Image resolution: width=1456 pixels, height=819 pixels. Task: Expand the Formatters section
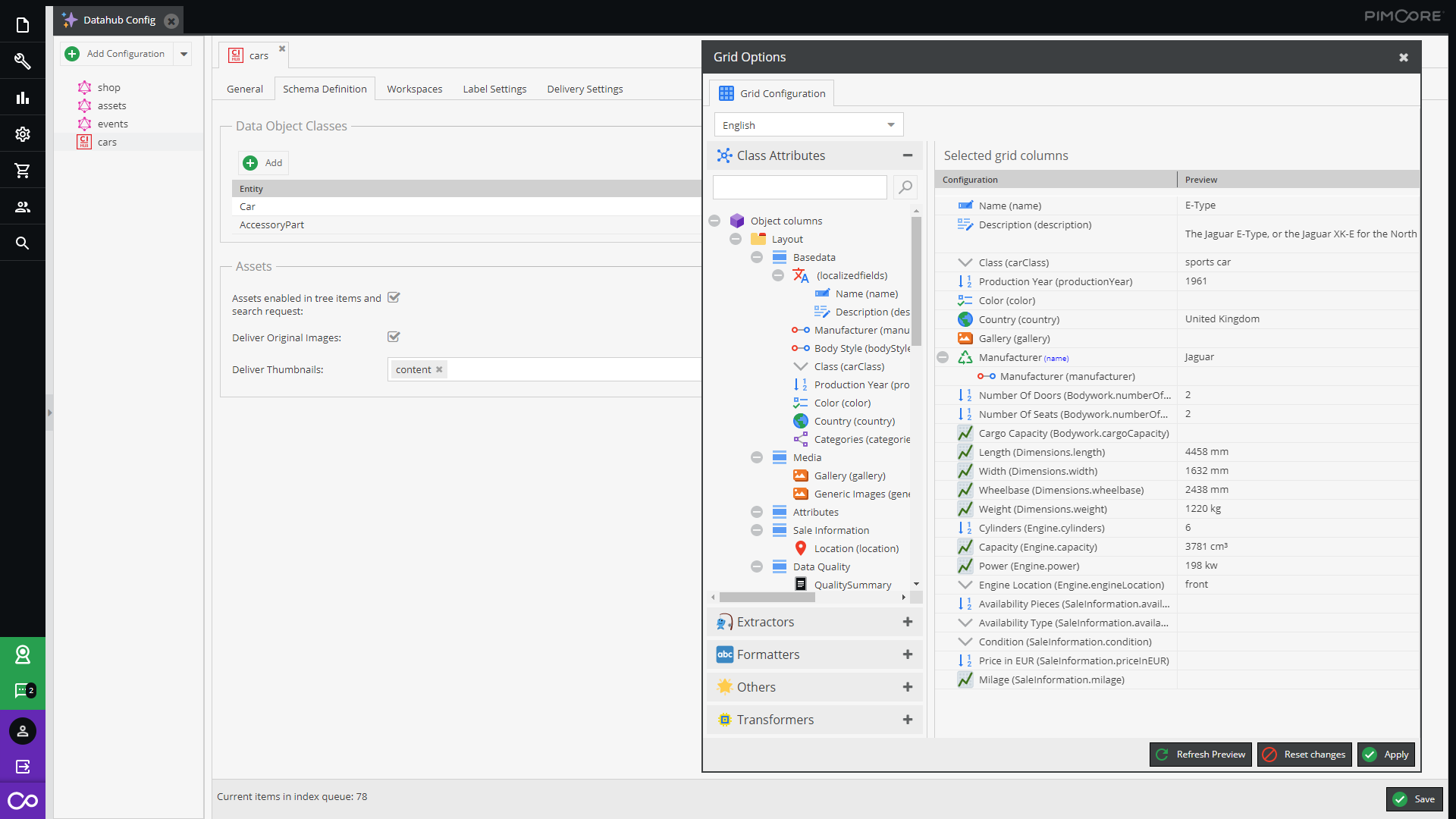(907, 654)
